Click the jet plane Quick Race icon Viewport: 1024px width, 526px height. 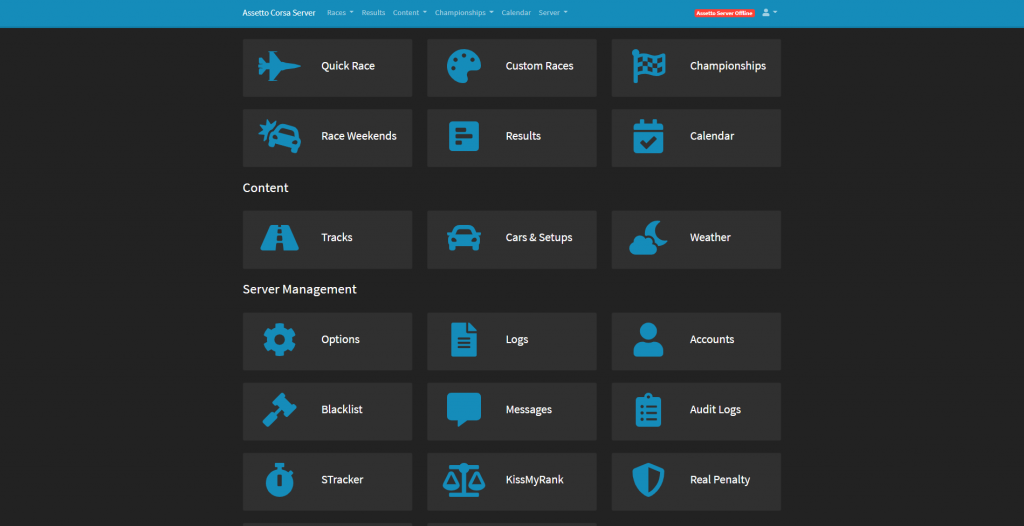tap(280, 66)
